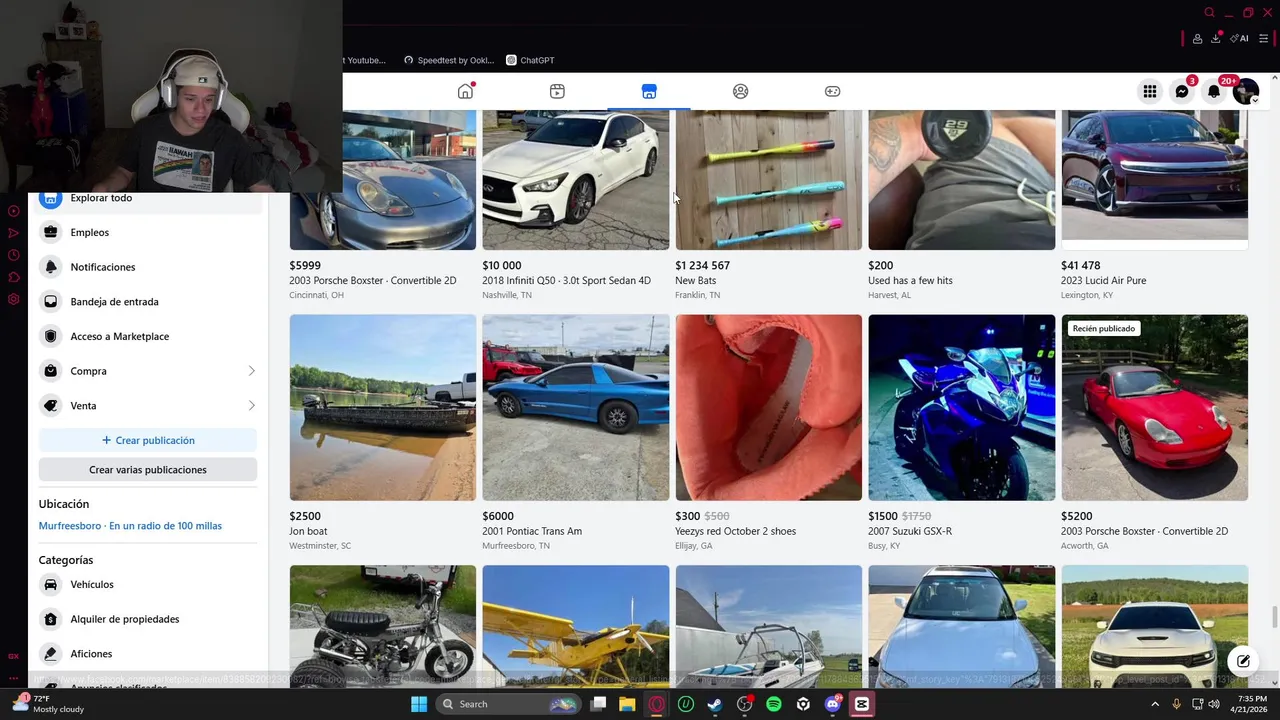Open the Windows Start button

(x=419, y=704)
